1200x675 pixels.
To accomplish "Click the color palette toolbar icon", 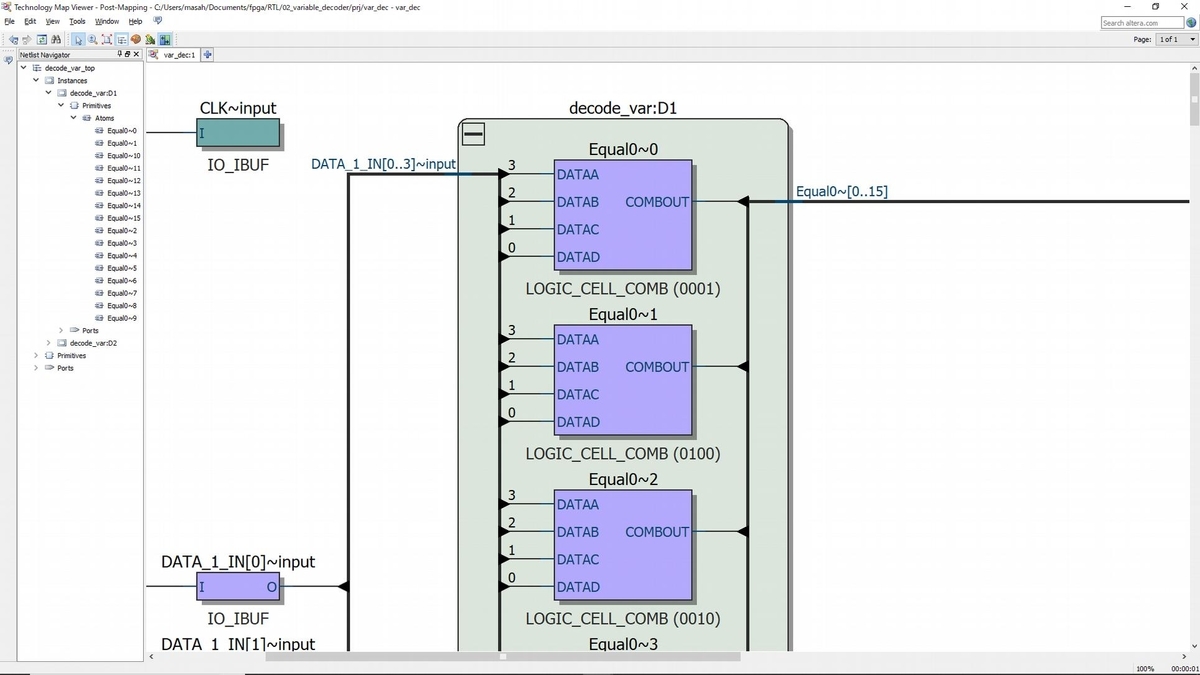I will coord(136,39).
